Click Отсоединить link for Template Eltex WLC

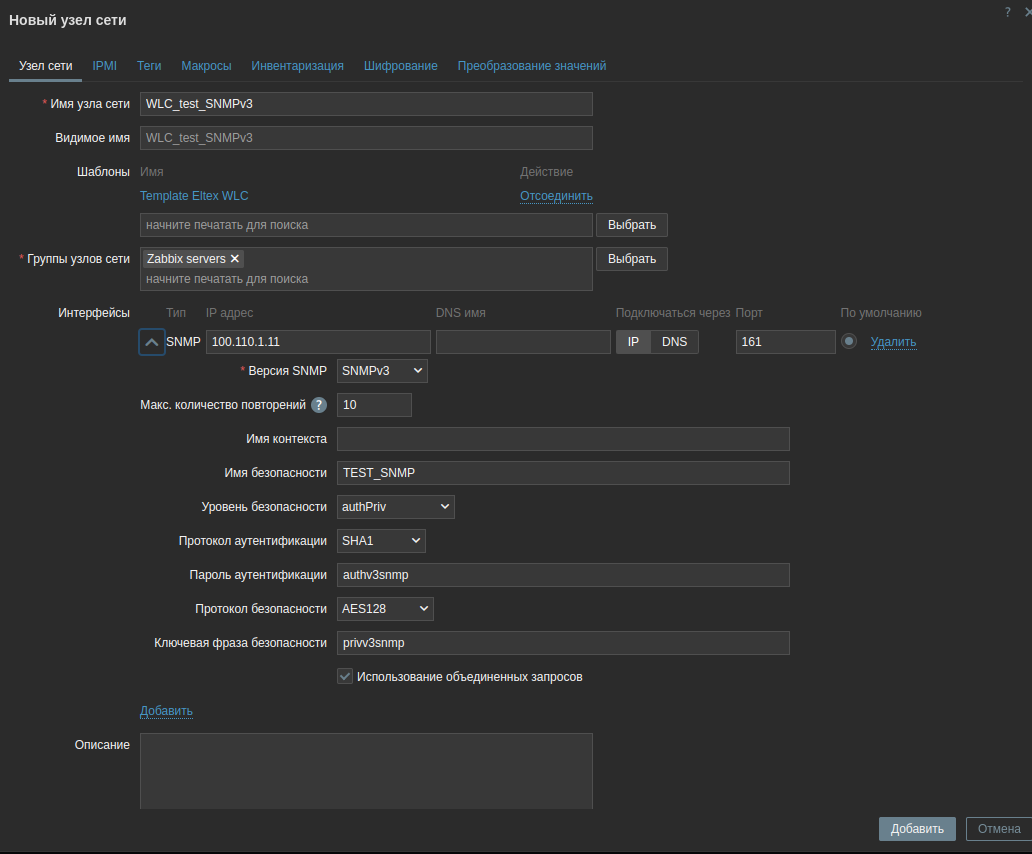pos(556,196)
